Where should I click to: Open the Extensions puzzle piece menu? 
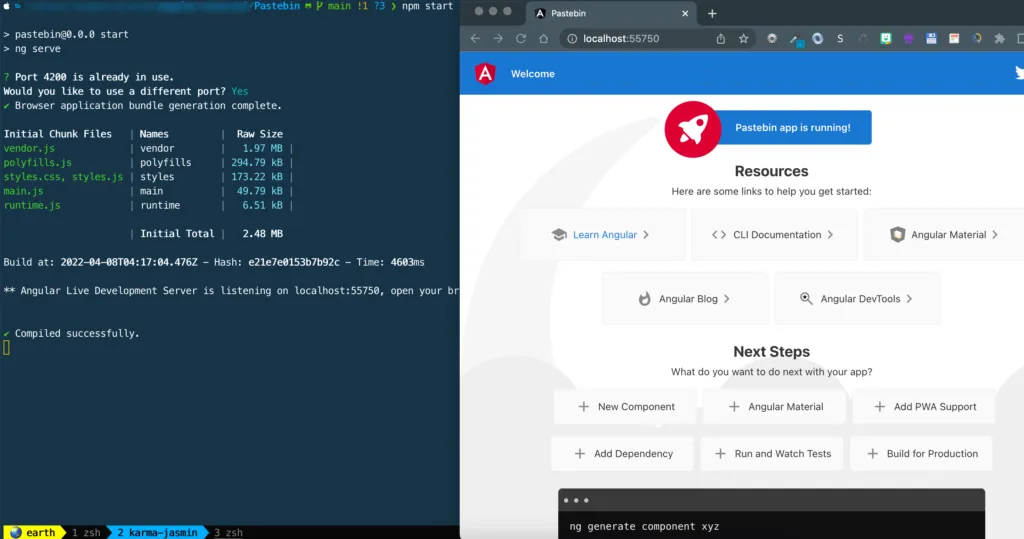(x=999, y=39)
